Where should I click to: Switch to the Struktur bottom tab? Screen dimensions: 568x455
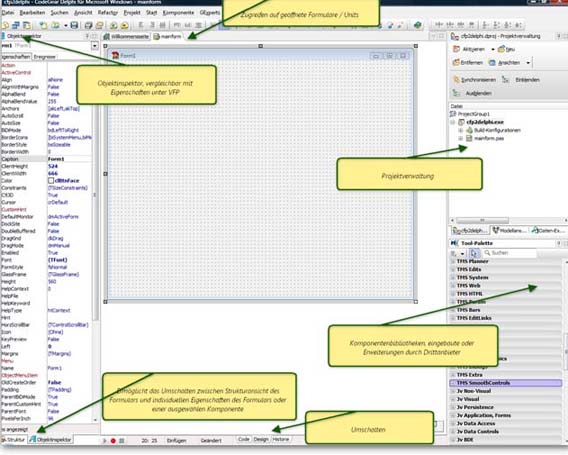click(14, 439)
